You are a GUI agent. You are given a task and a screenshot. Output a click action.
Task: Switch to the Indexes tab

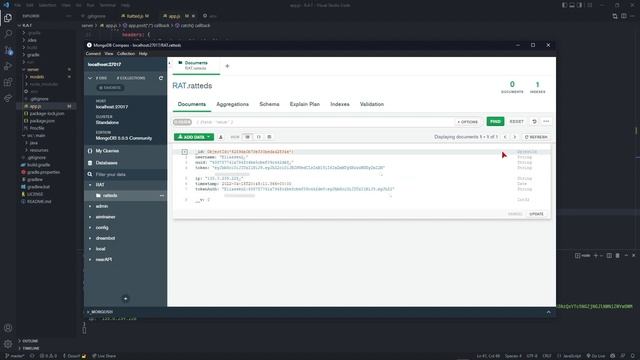tap(340, 104)
